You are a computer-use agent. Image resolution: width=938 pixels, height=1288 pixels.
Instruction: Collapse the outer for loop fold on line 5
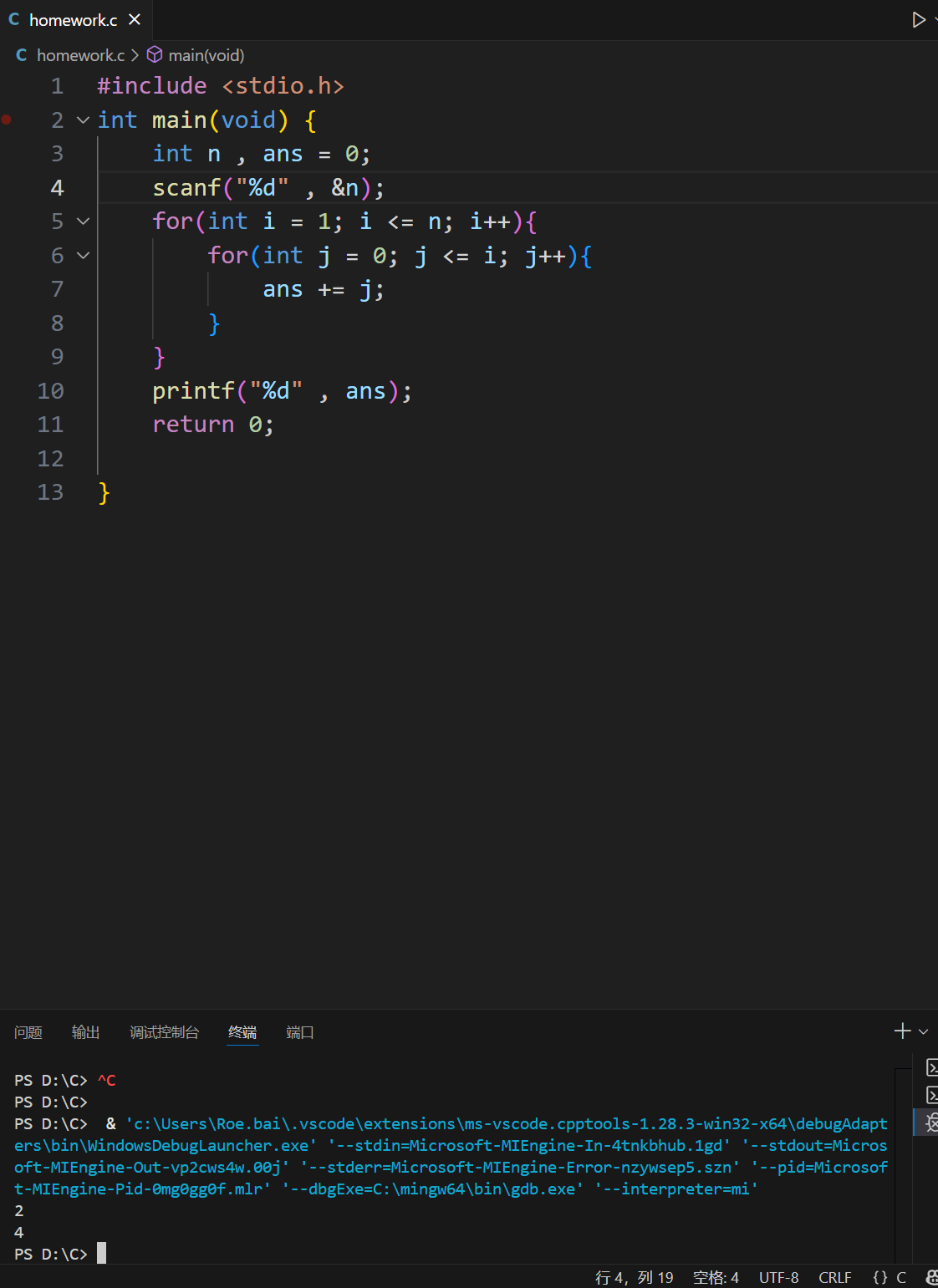[x=83, y=221]
